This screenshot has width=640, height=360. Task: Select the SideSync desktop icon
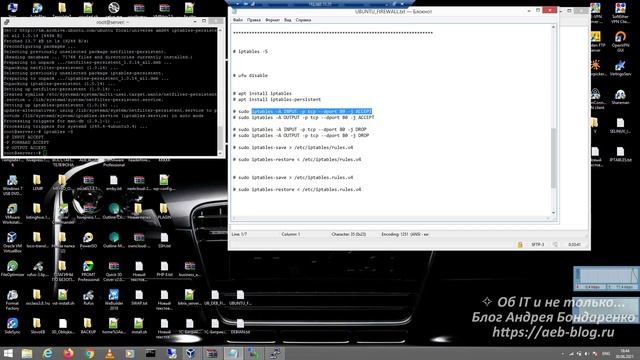(x=12, y=326)
